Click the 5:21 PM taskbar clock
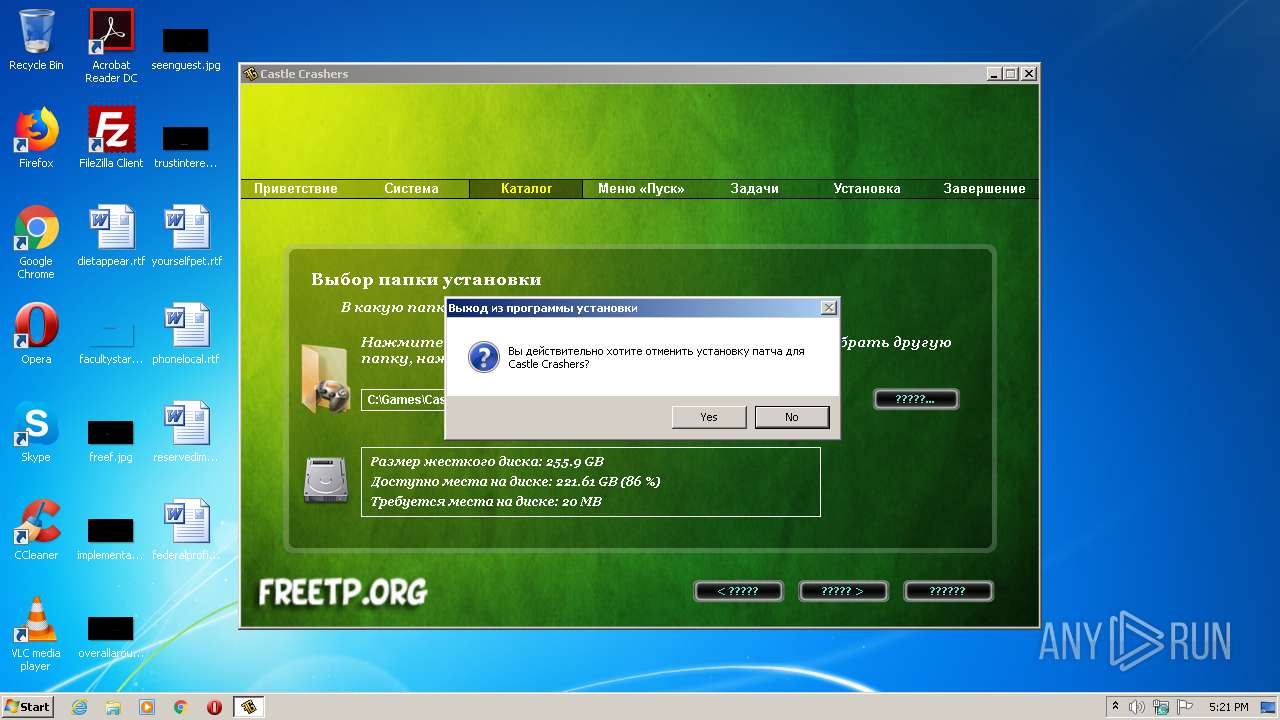Viewport: 1280px width, 720px height. pyautogui.click(x=1228, y=707)
